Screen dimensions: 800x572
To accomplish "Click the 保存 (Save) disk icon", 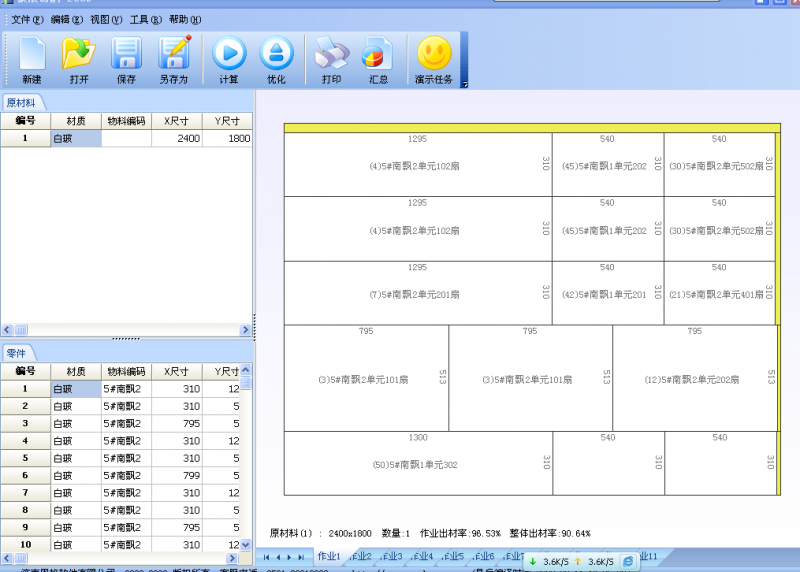I will [126, 59].
